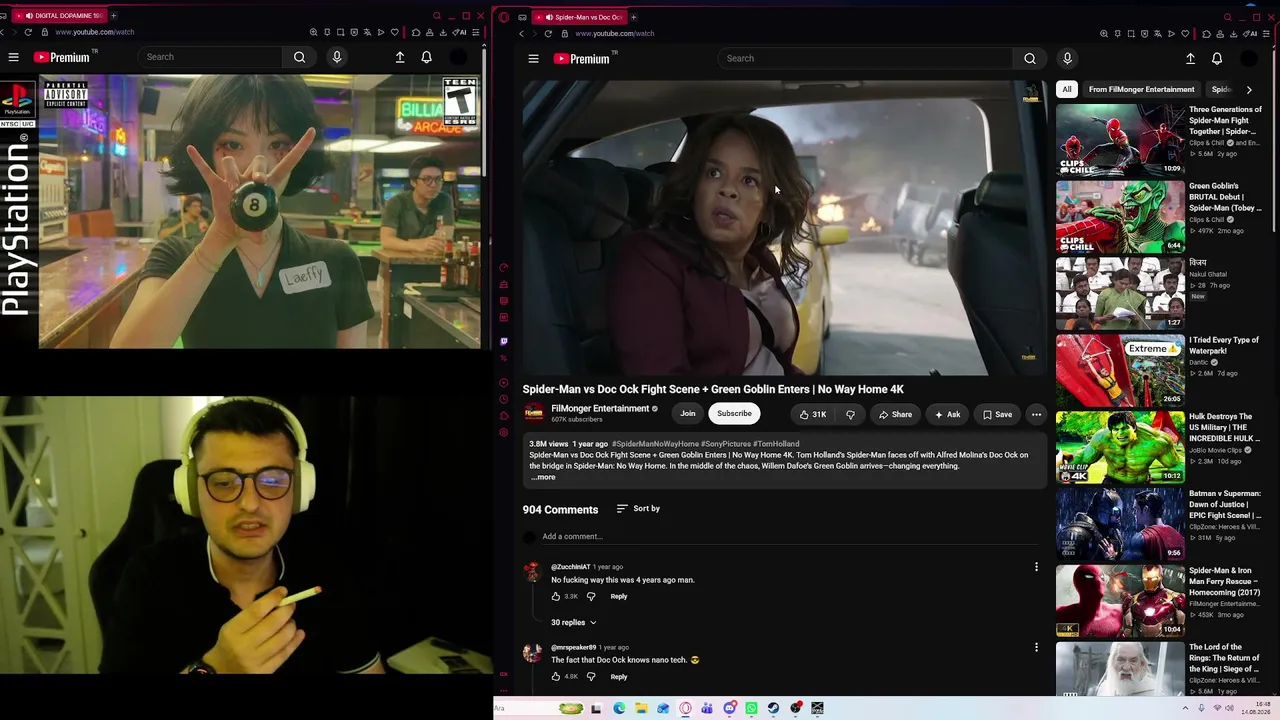Dislike @ZucchiniAT's comment
The height and width of the screenshot is (720, 1280).
click(591, 596)
